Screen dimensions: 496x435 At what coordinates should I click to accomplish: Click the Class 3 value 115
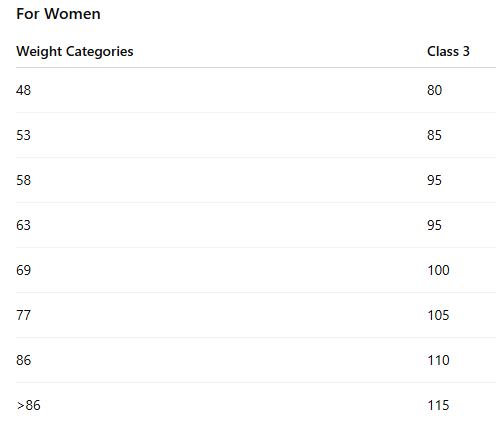[x=438, y=405]
